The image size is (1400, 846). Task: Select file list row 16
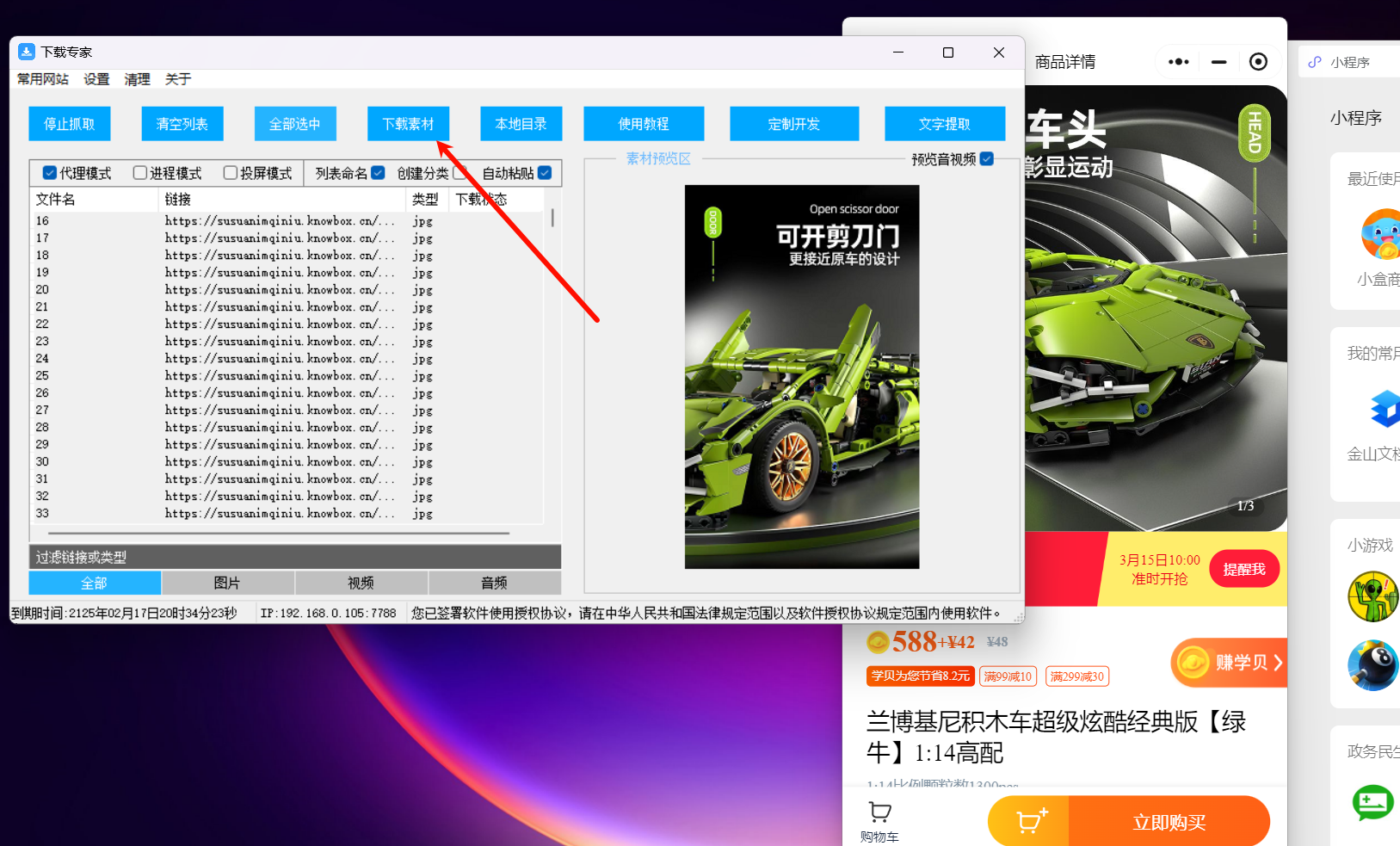click(288, 221)
